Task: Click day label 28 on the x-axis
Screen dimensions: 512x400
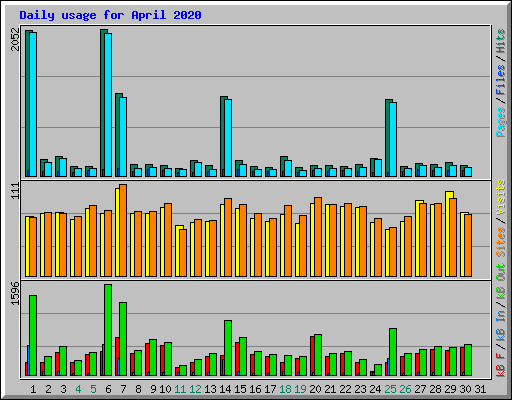Action: [435, 389]
